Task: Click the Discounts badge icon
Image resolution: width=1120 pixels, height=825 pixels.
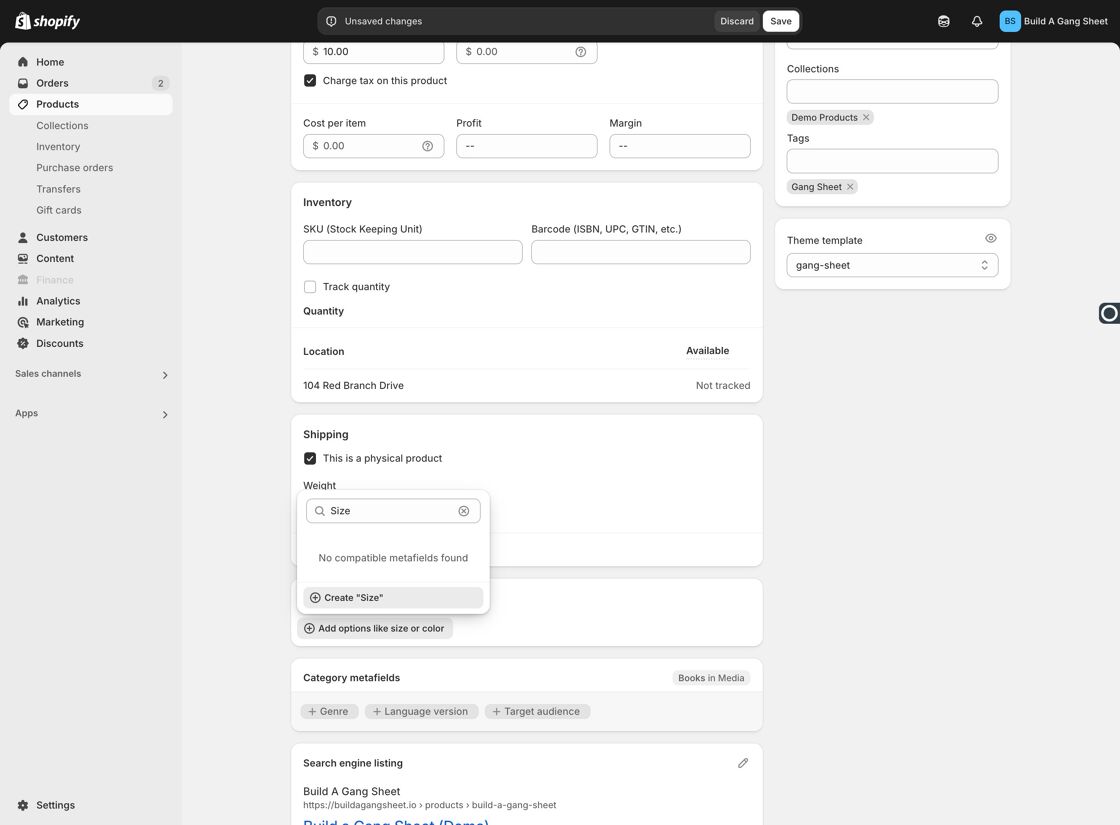Action: [23, 344]
